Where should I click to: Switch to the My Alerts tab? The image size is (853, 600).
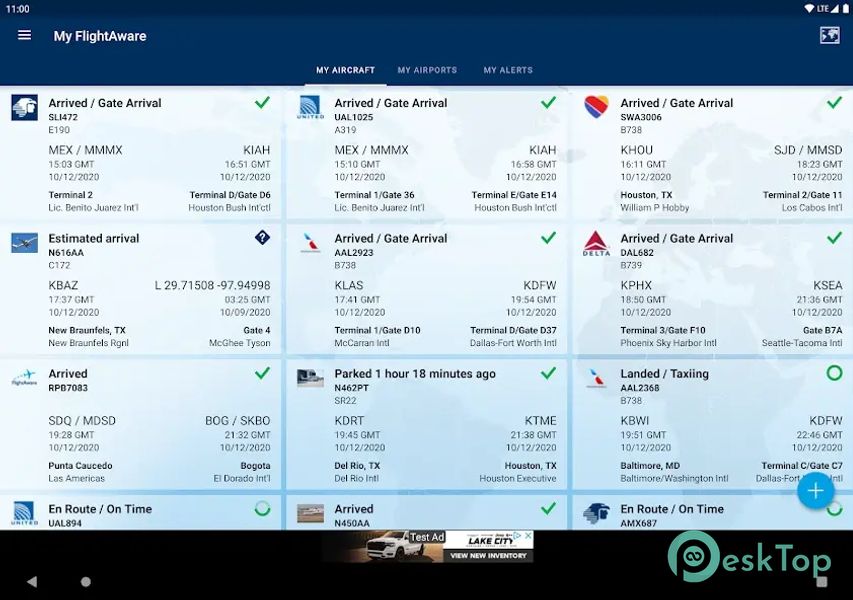(x=508, y=70)
